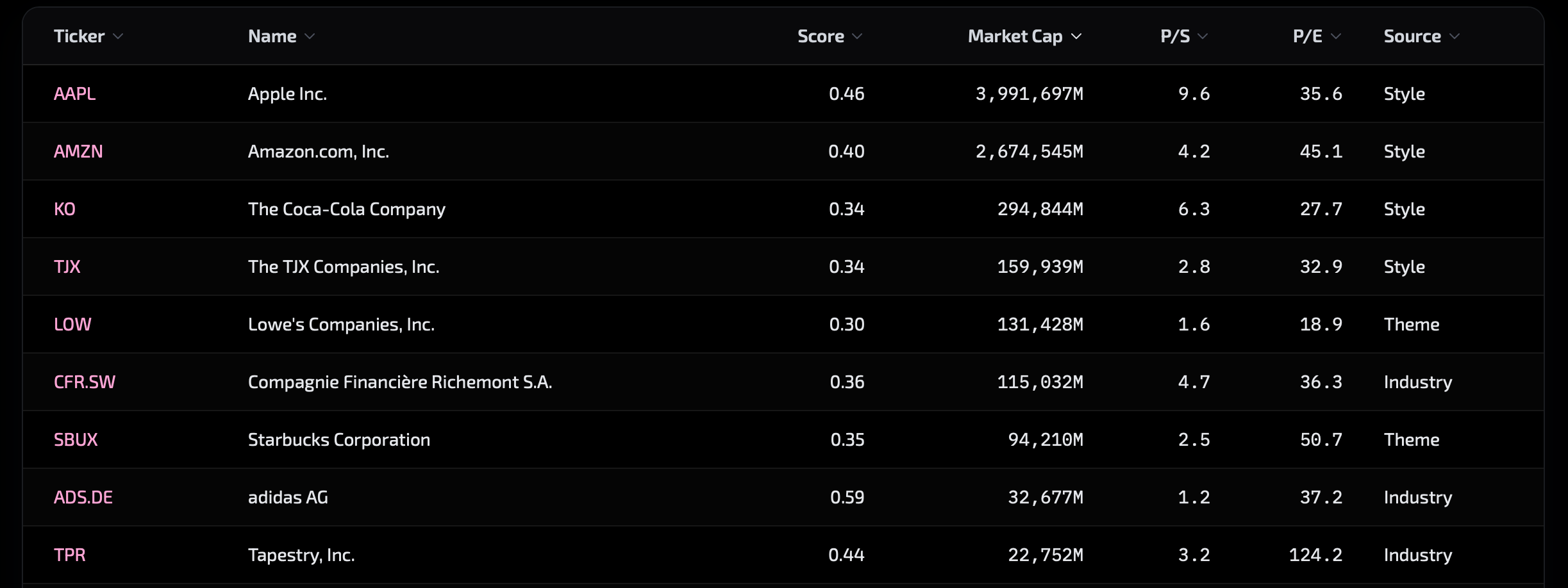
Task: Click the TPR ticker link
Action: click(70, 555)
